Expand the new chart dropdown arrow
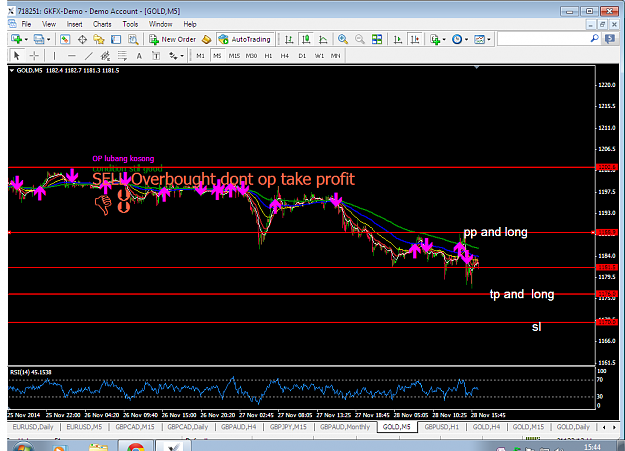This screenshot has width=625, height=451. [x=26, y=39]
